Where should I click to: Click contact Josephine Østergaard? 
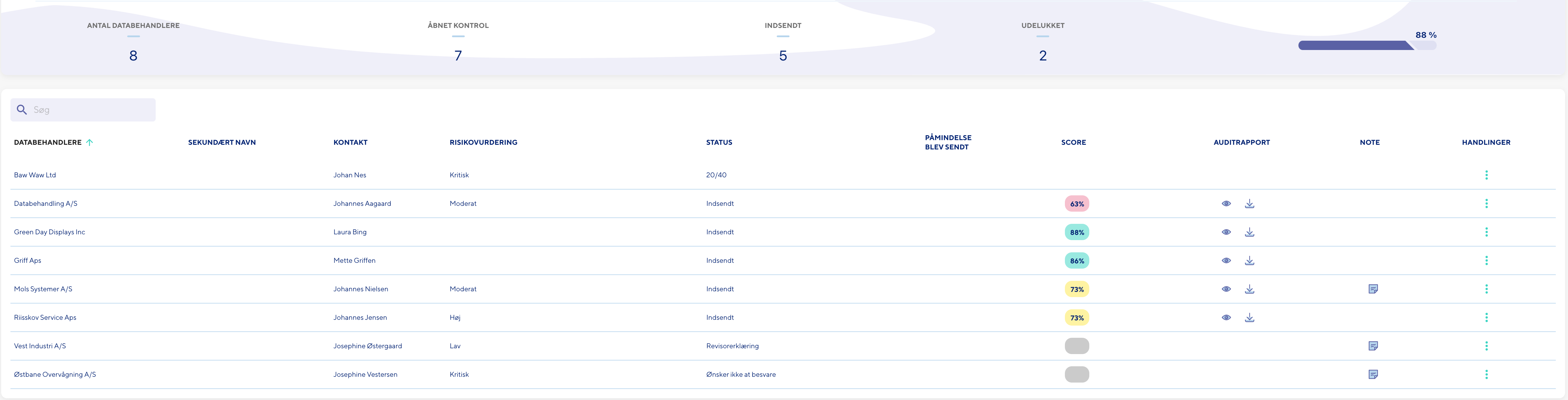click(x=368, y=346)
